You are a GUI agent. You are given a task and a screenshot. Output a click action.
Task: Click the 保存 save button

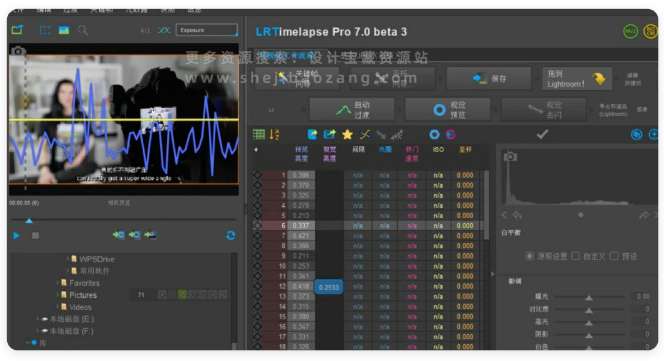pyautogui.click(x=488, y=78)
